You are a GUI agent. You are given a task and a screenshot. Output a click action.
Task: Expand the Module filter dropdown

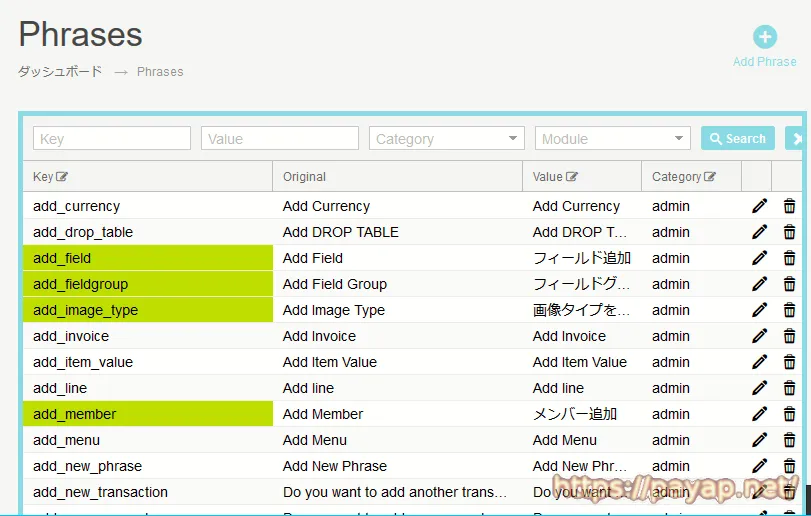click(613, 139)
